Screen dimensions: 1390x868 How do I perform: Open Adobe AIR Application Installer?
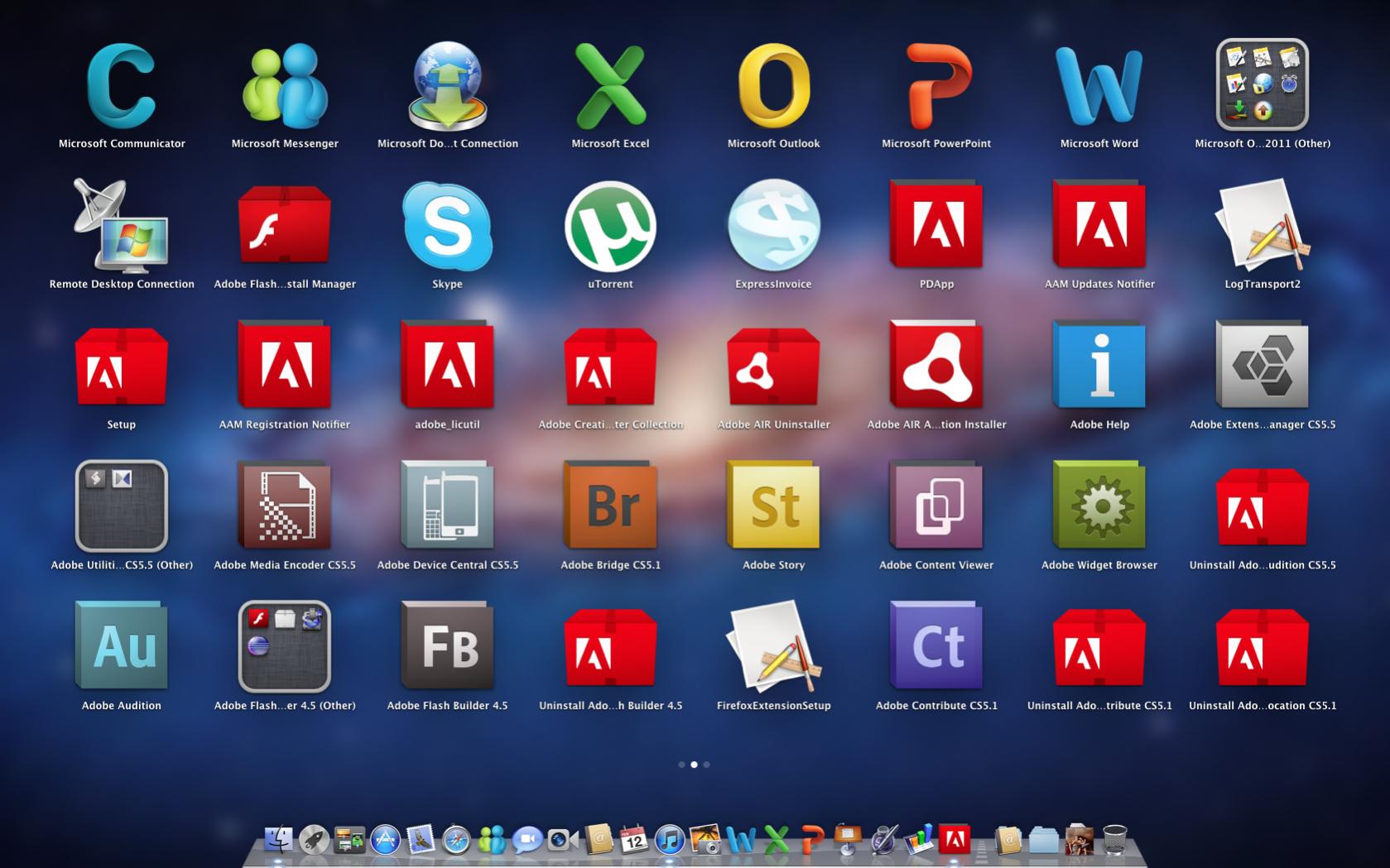(x=936, y=365)
